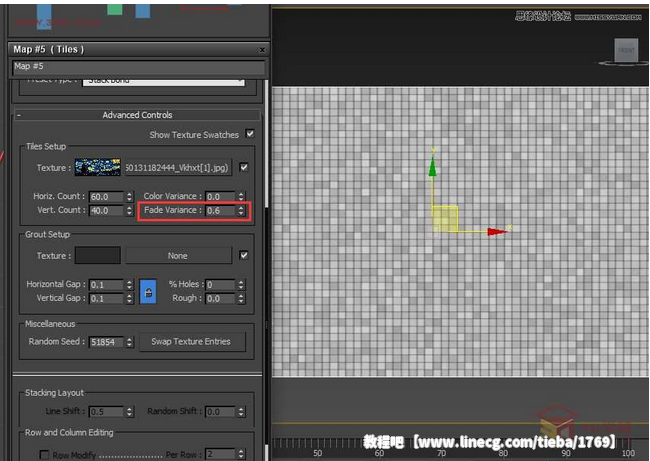Image resolution: width=650 pixels, height=461 pixels.
Task: Click the Map #5 name field
Action: point(138,67)
